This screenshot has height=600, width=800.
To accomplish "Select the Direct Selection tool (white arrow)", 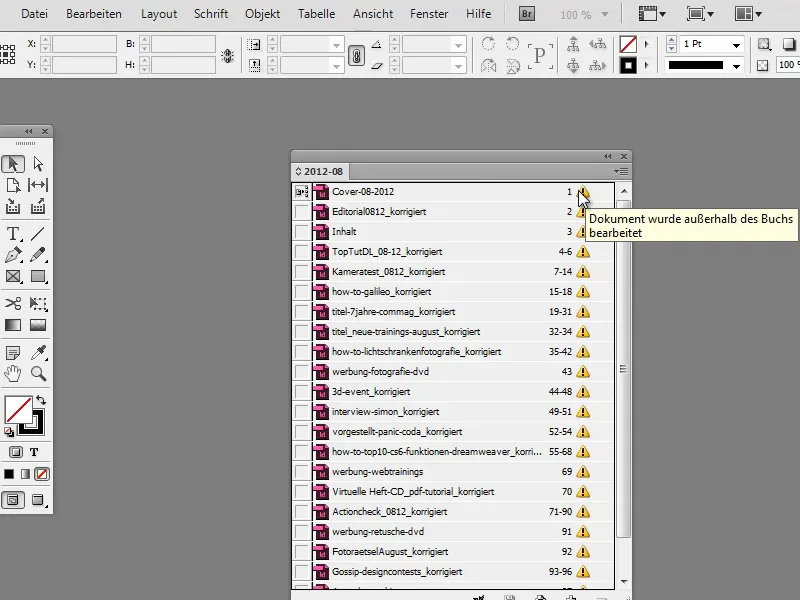I will coord(38,164).
